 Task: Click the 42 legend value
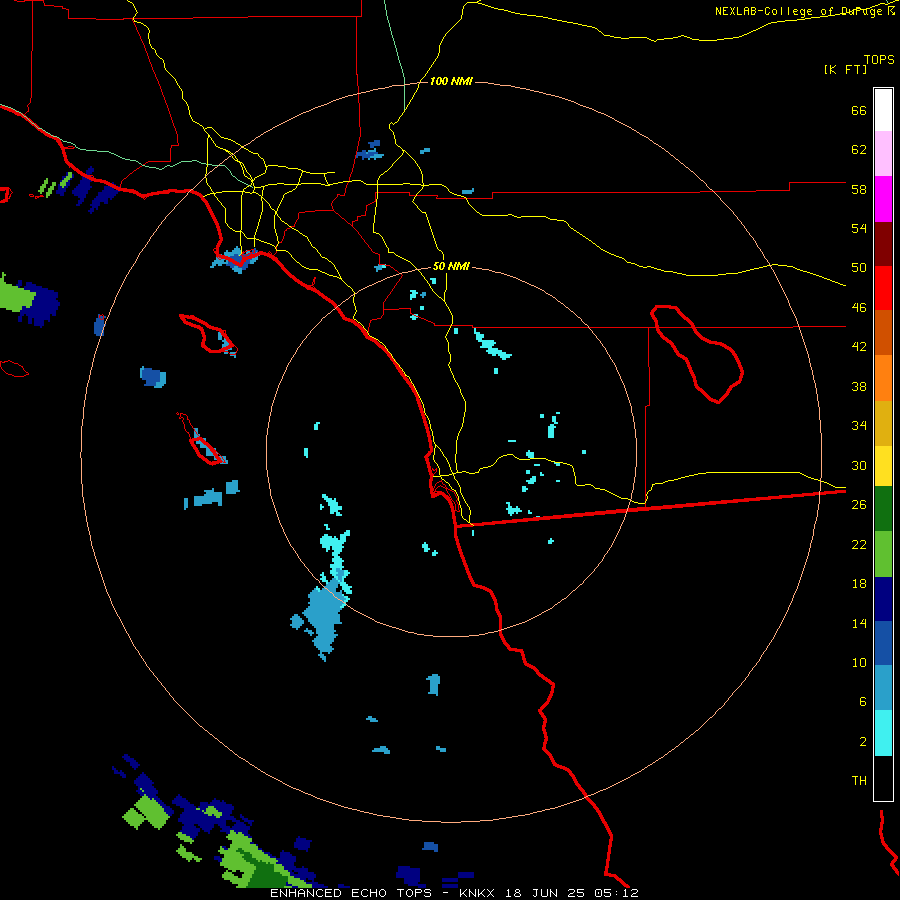pyautogui.click(x=859, y=346)
